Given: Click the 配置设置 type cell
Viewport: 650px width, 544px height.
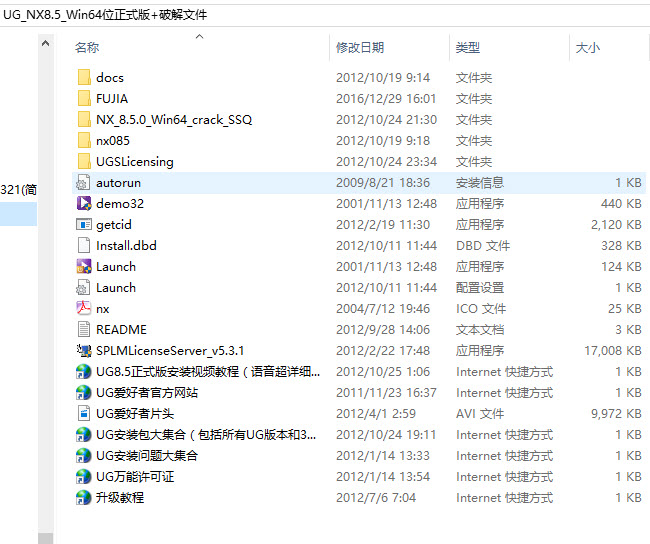Looking at the screenshot, I should (480, 288).
